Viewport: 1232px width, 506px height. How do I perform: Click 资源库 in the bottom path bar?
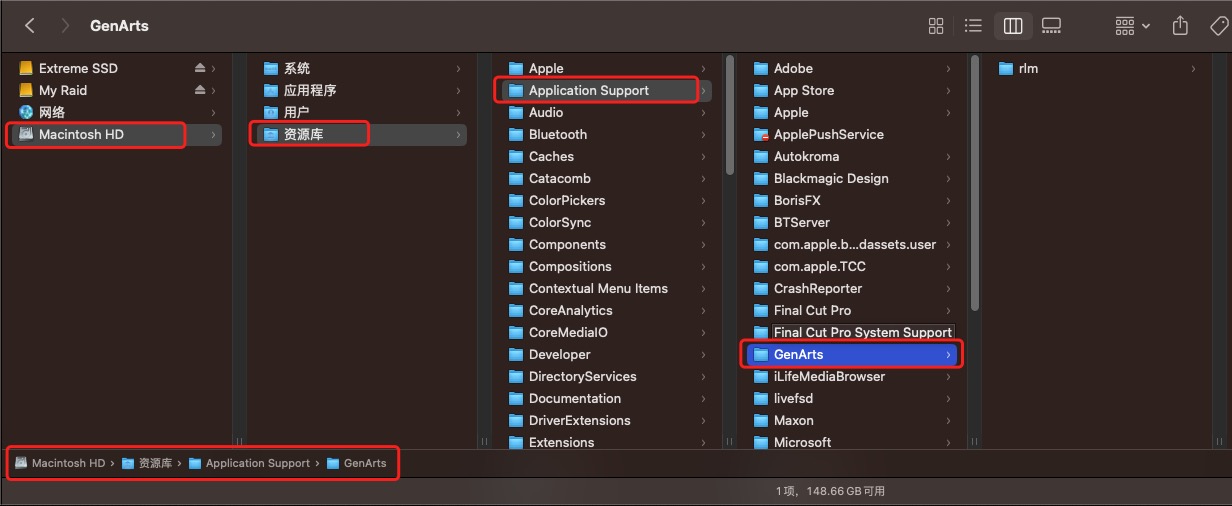[x=155, y=463]
